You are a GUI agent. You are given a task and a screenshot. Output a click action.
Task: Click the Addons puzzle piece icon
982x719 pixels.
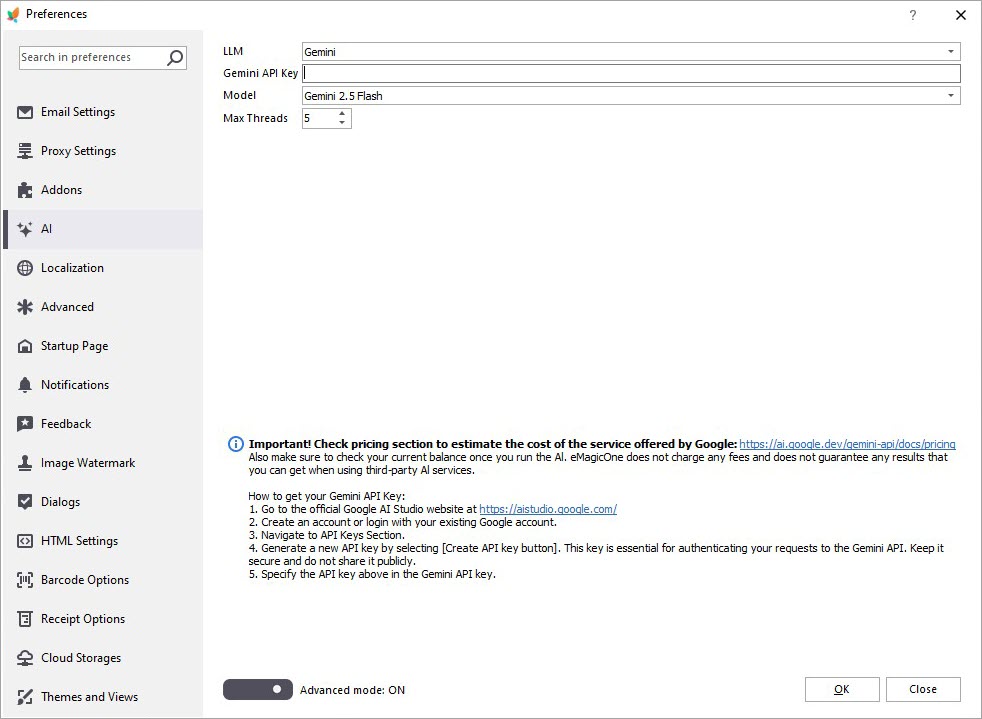click(x=25, y=190)
